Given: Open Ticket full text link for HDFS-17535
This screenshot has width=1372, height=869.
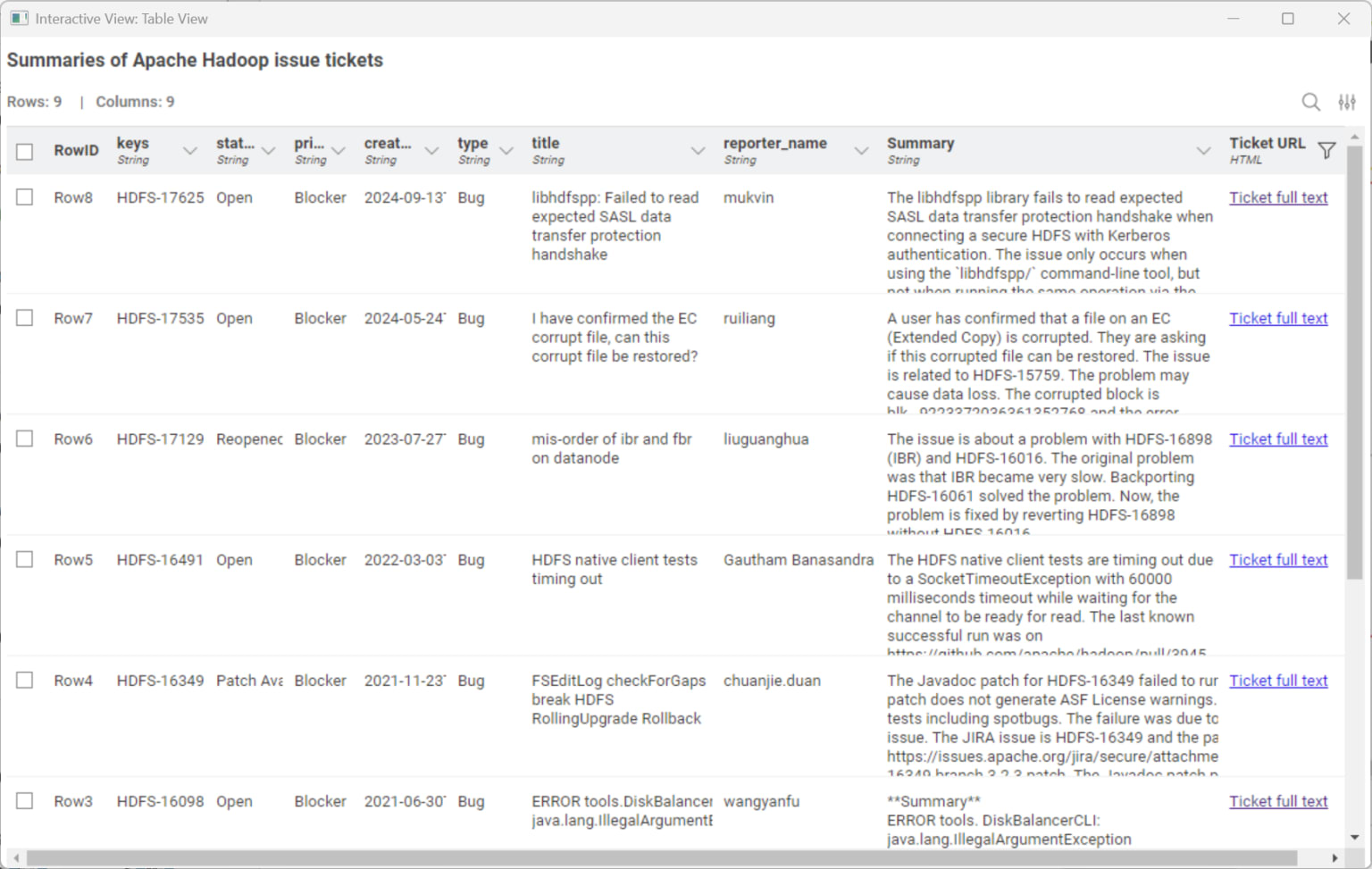Looking at the screenshot, I should point(1278,318).
